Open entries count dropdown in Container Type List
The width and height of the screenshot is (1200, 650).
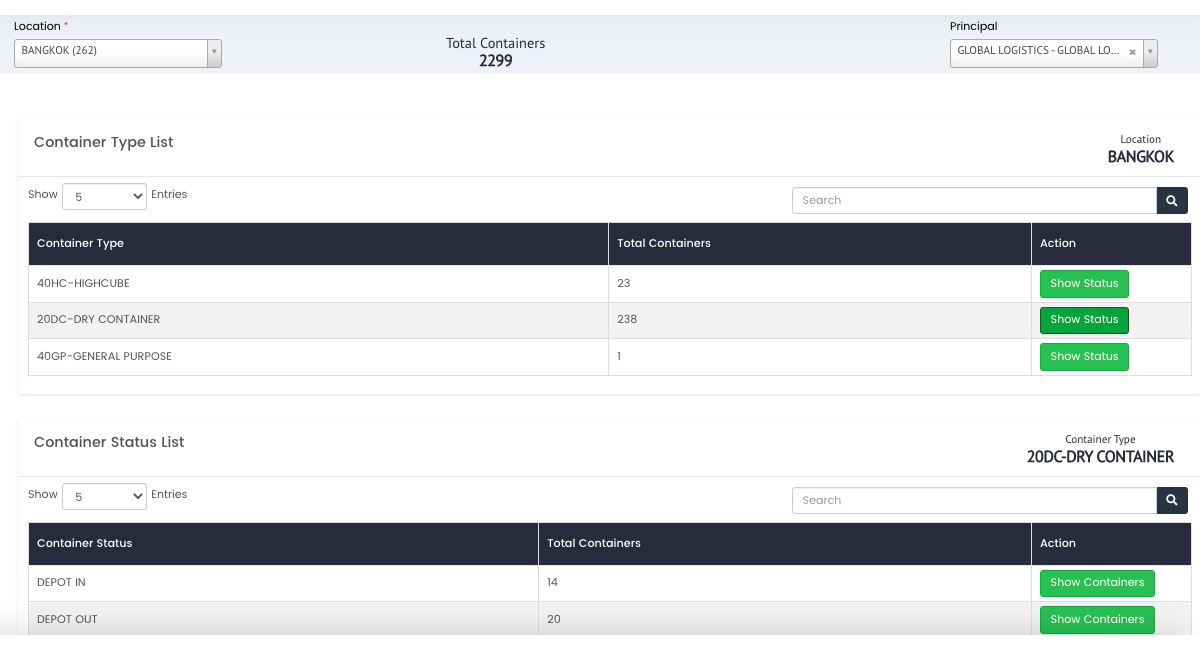click(x=105, y=197)
